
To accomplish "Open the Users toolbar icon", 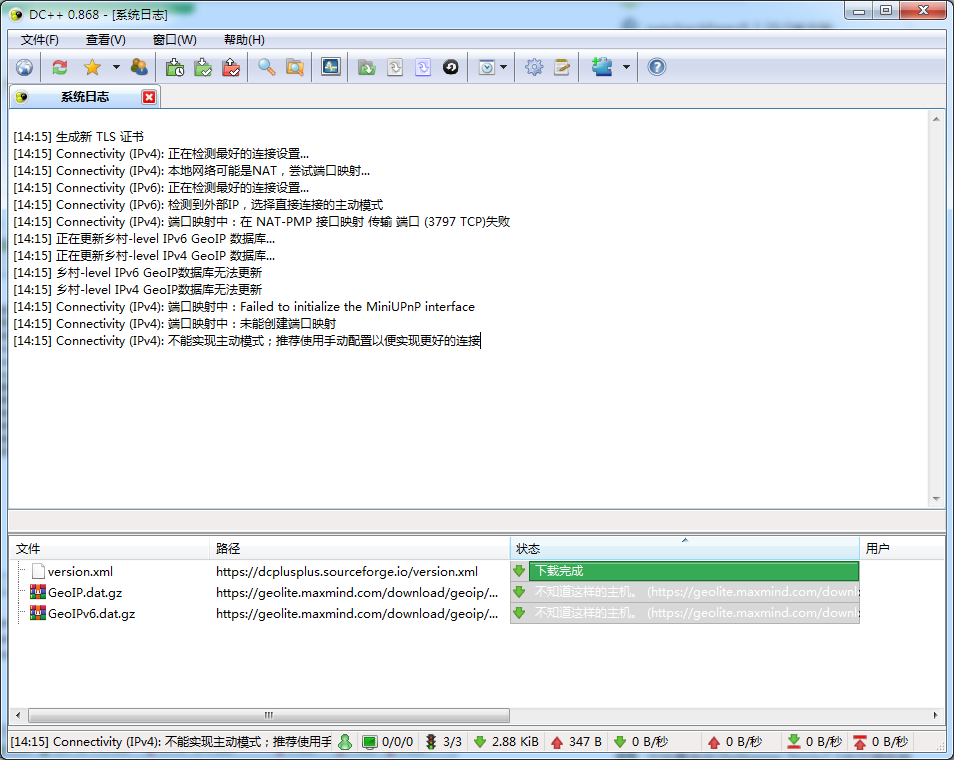I will click(x=139, y=68).
